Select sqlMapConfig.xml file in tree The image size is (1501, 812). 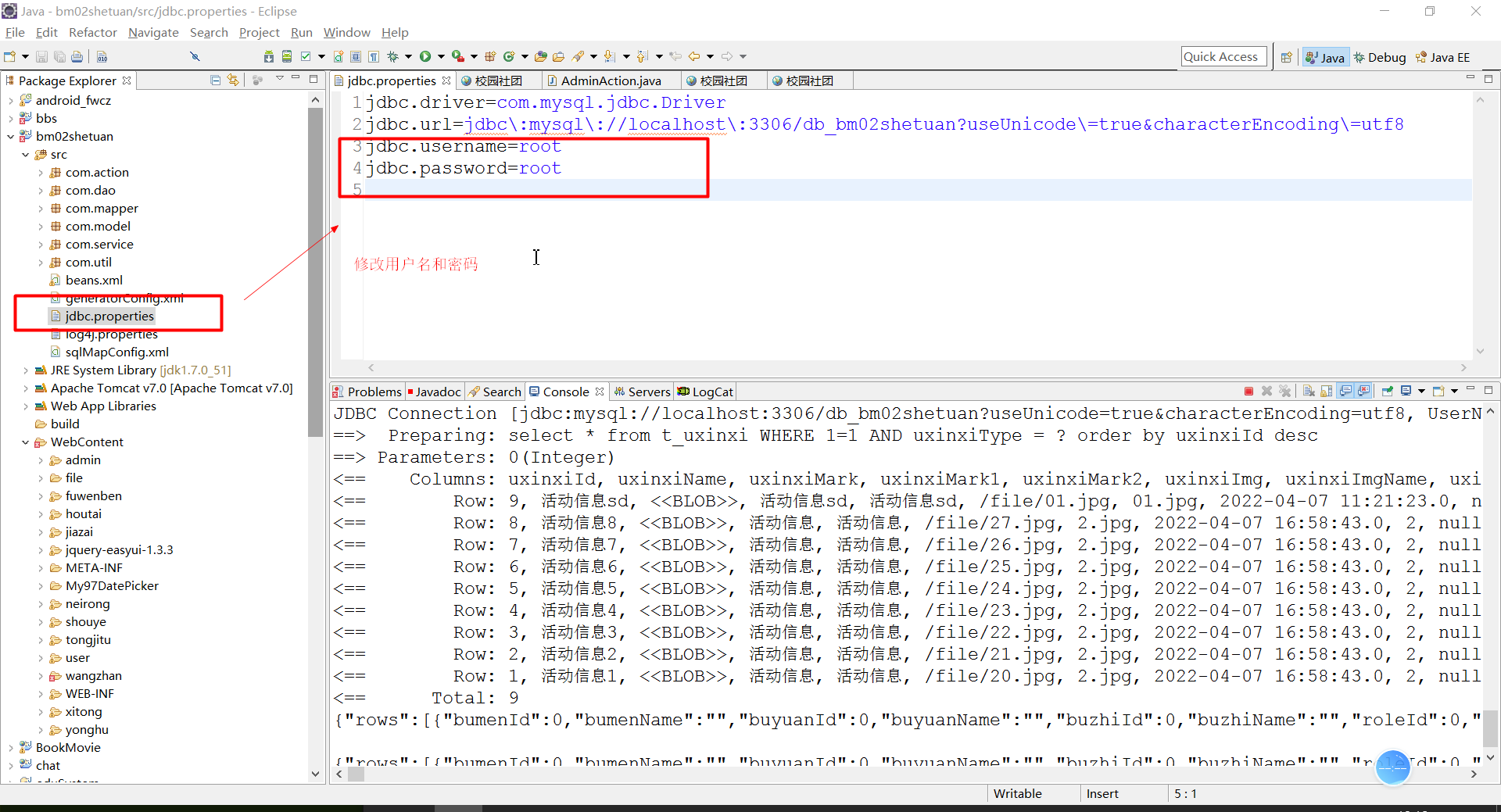point(116,352)
